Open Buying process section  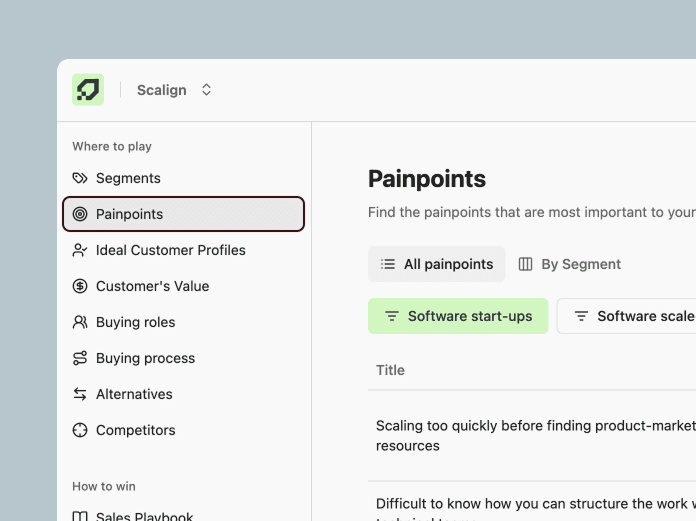183,358
